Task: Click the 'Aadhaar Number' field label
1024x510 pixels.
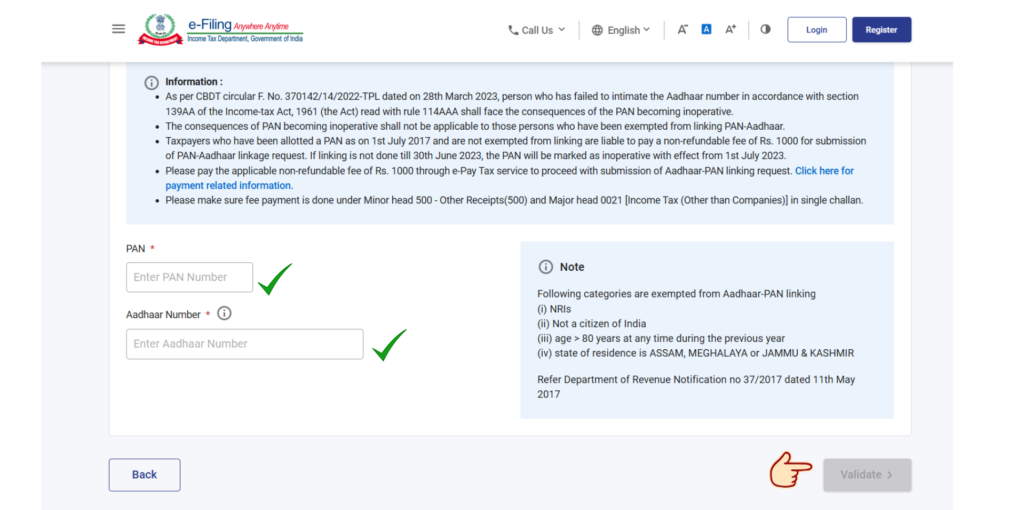Action: pyautogui.click(x=163, y=314)
